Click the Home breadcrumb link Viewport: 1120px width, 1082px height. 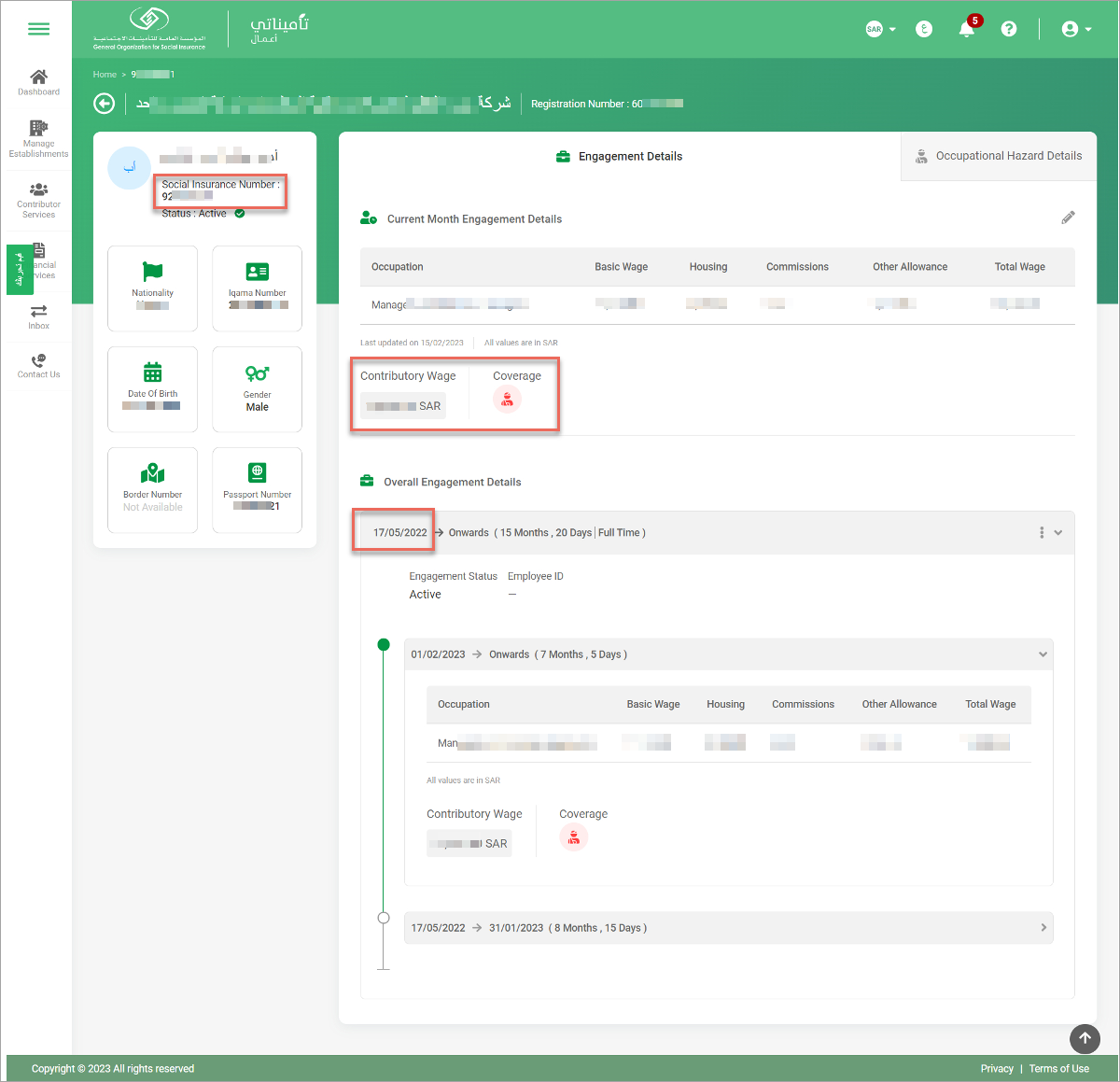(105, 74)
